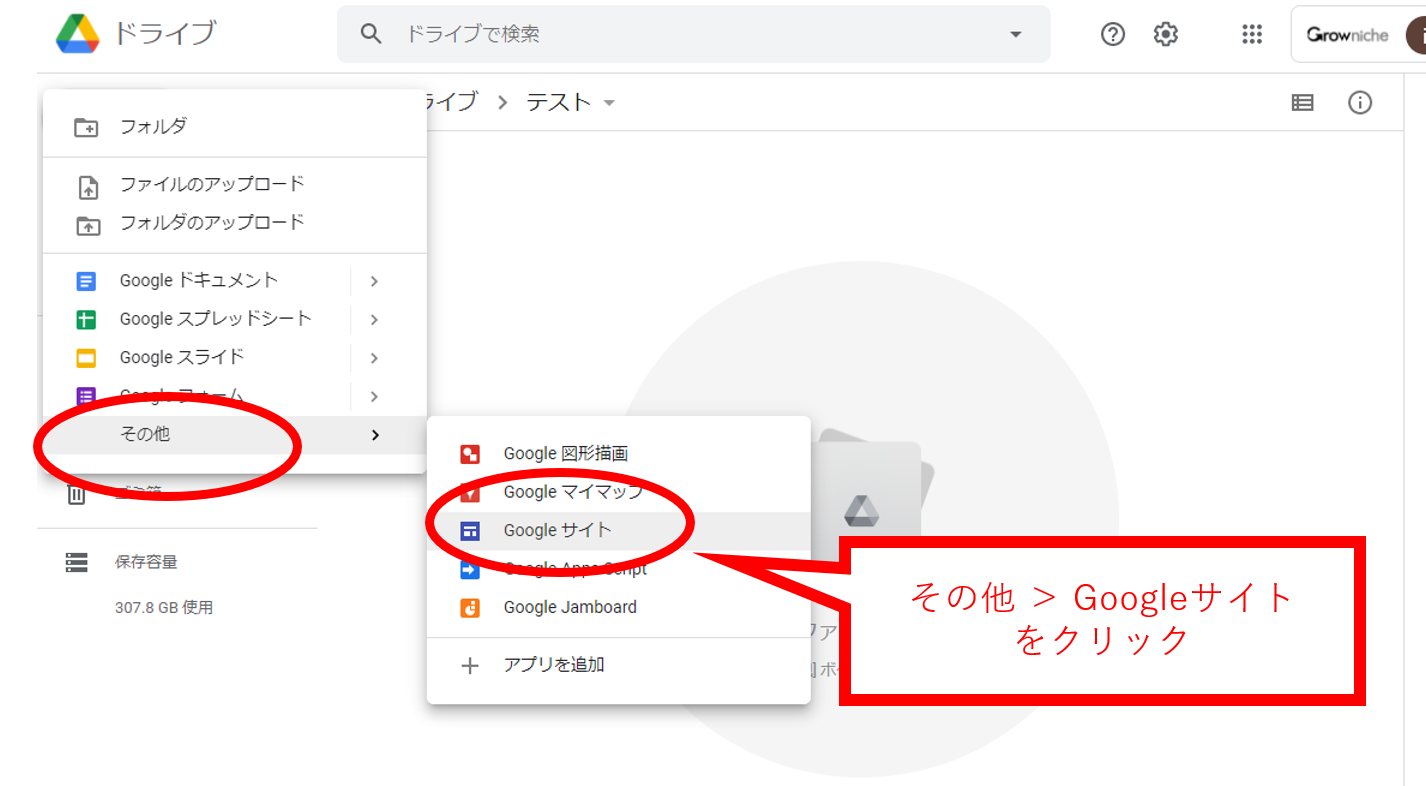Expand Google スプレッドシート submenu arrow

pos(374,320)
